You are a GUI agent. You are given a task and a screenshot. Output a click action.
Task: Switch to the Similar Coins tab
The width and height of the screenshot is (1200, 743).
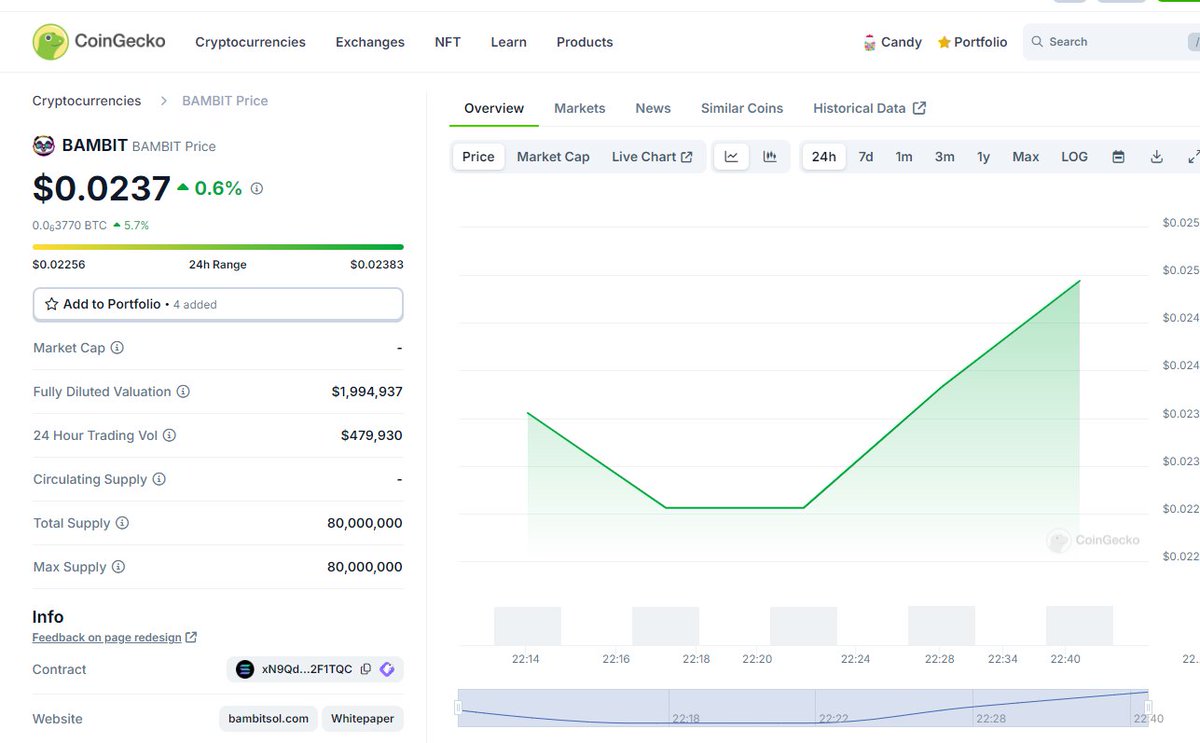742,108
